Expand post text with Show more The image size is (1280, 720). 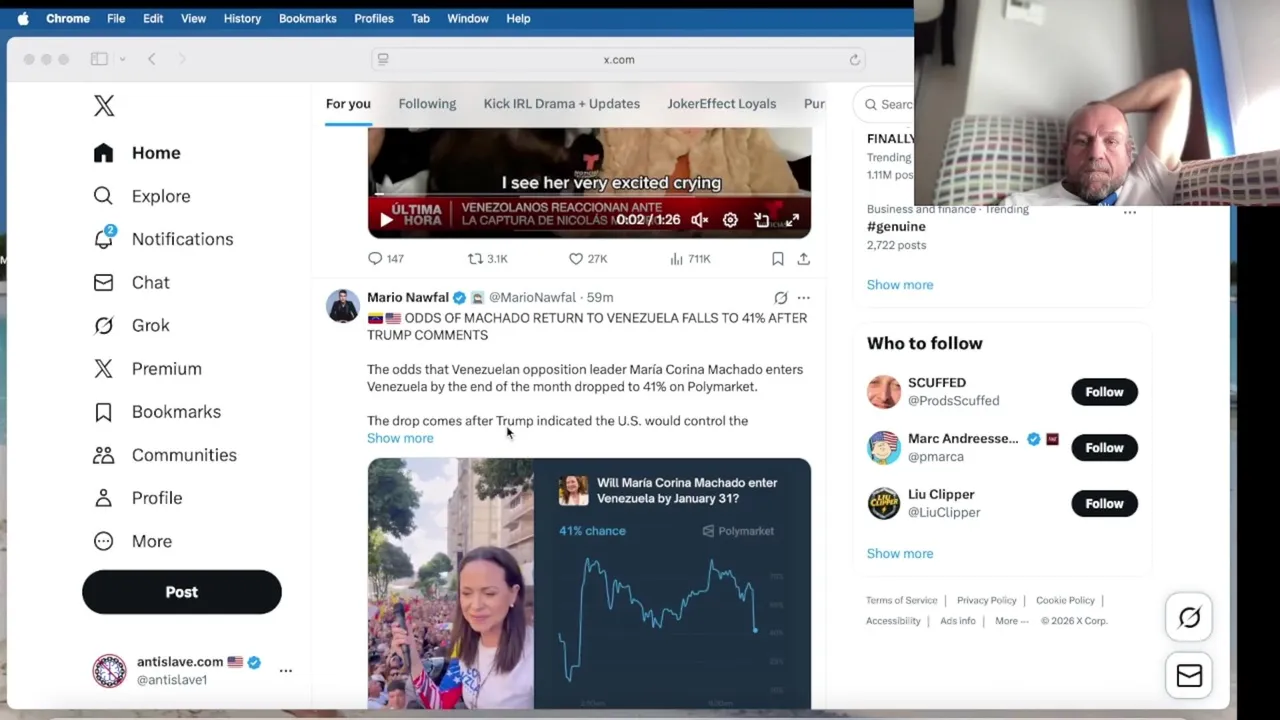400,438
